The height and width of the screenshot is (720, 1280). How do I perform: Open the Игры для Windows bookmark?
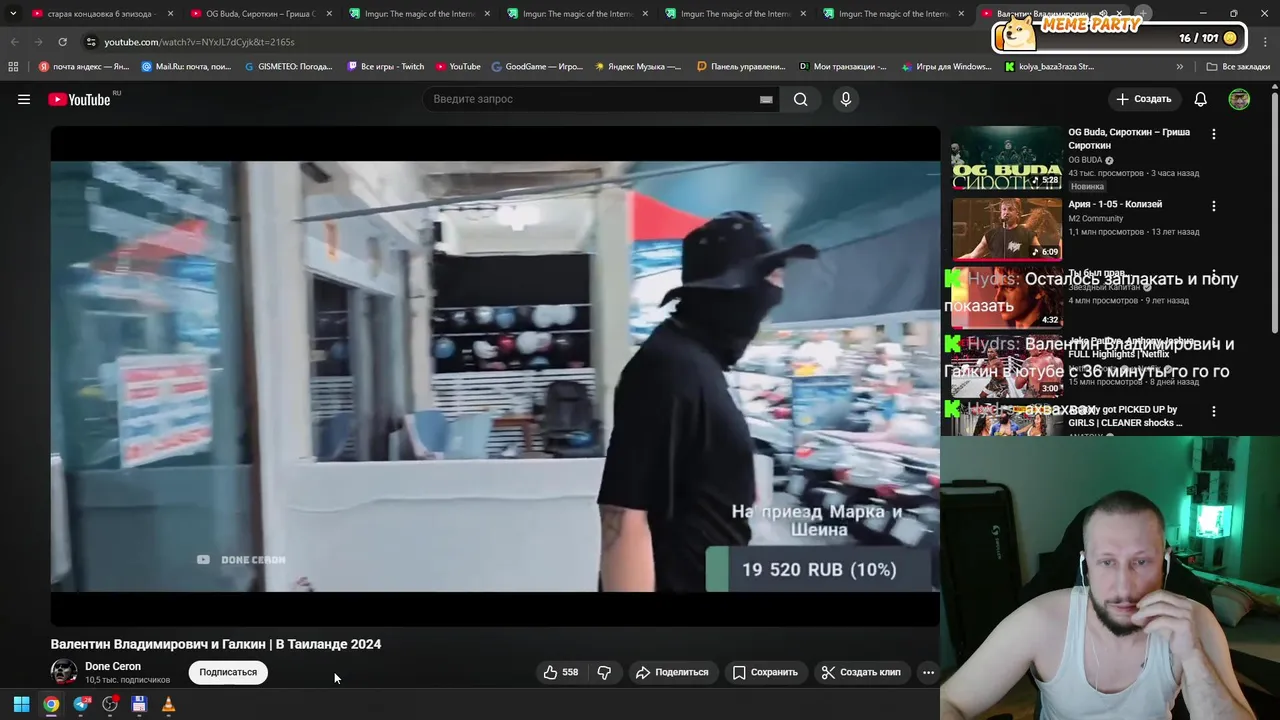[x=946, y=67]
